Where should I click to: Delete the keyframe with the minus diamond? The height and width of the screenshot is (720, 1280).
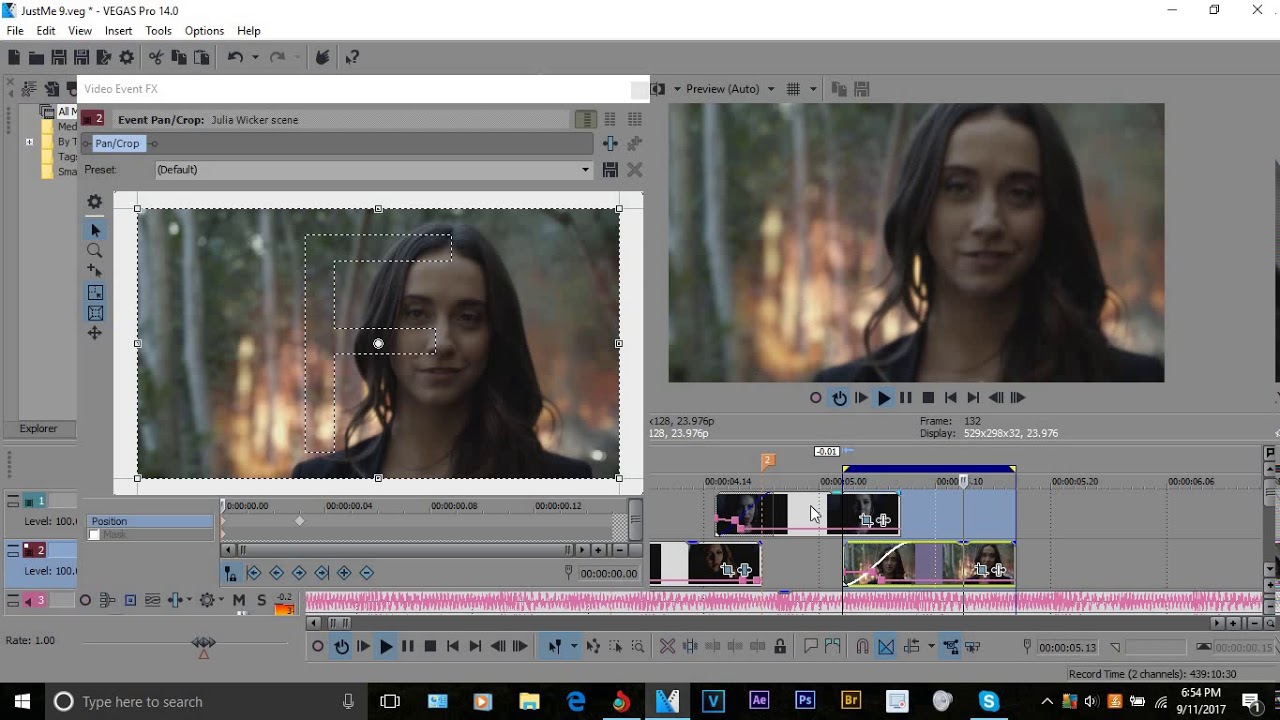point(366,573)
